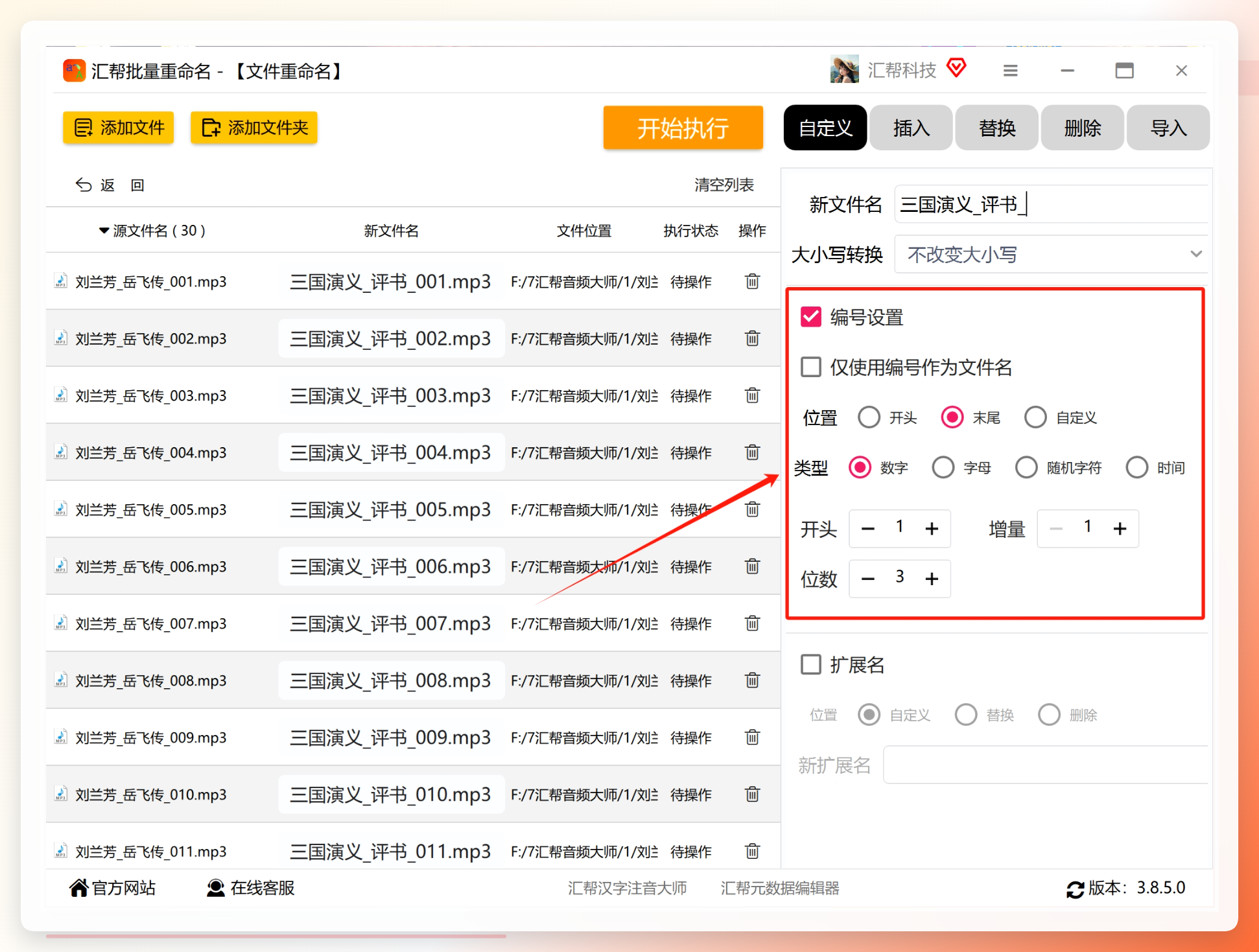Delete 刘兰芳_岳飞传_011.mp3 via trash icon
Viewport: 1259px width, 952px height.
[x=752, y=851]
